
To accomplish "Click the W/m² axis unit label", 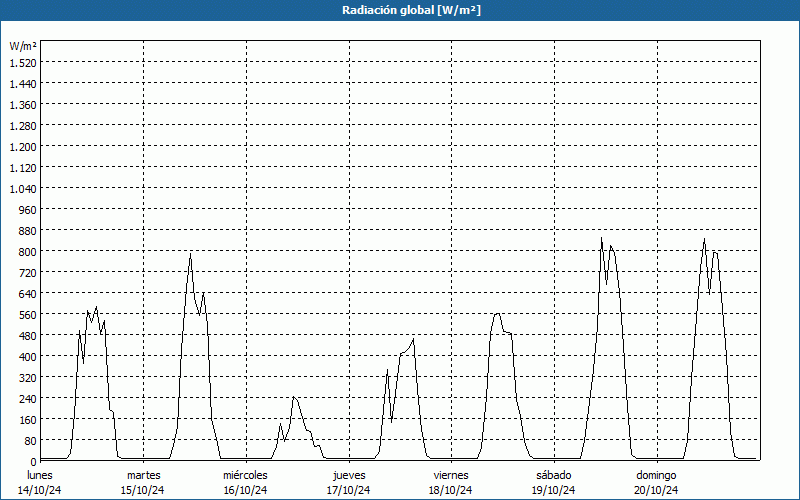I will click(23, 46).
